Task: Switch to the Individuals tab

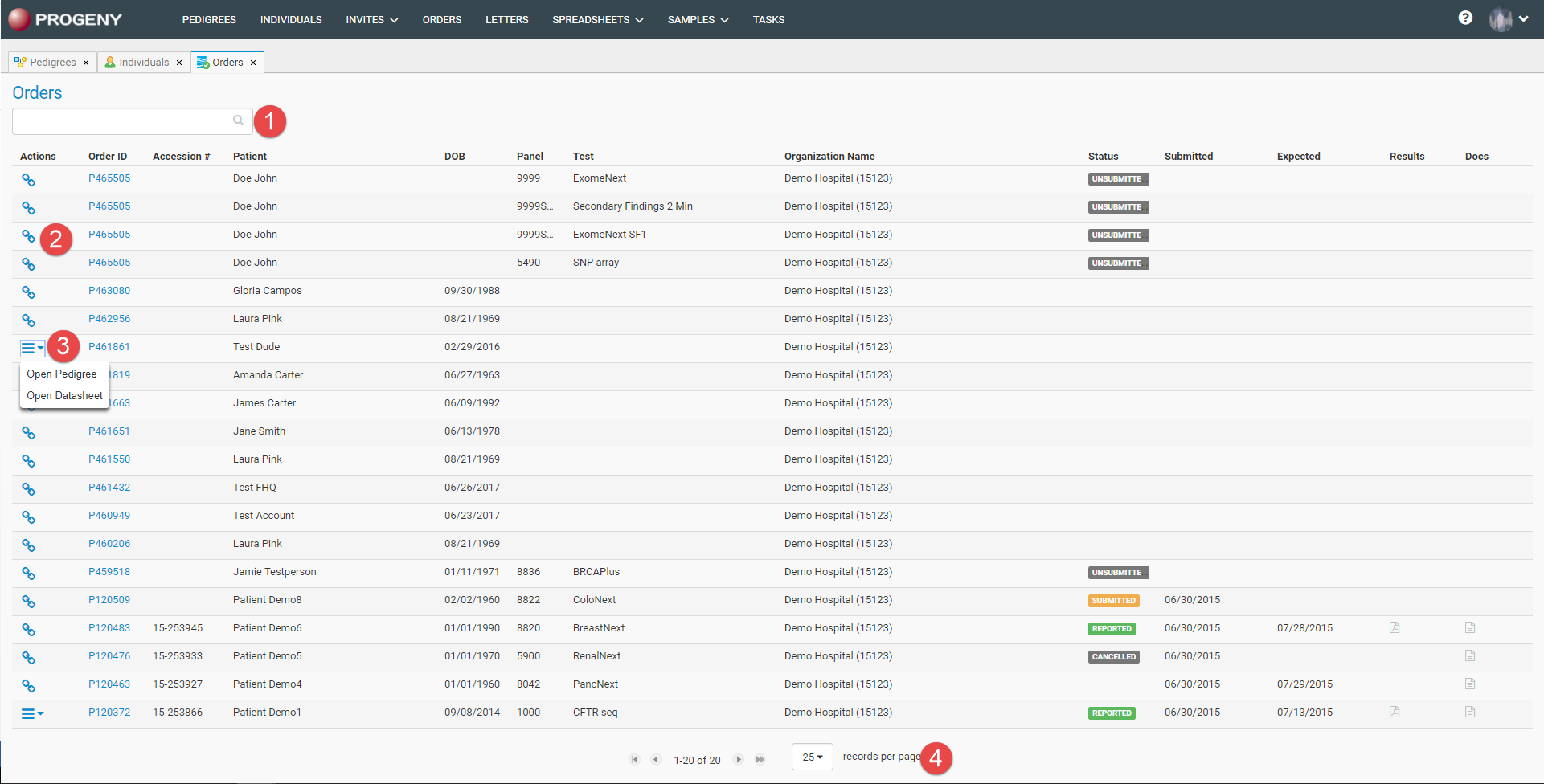Action: (x=143, y=62)
